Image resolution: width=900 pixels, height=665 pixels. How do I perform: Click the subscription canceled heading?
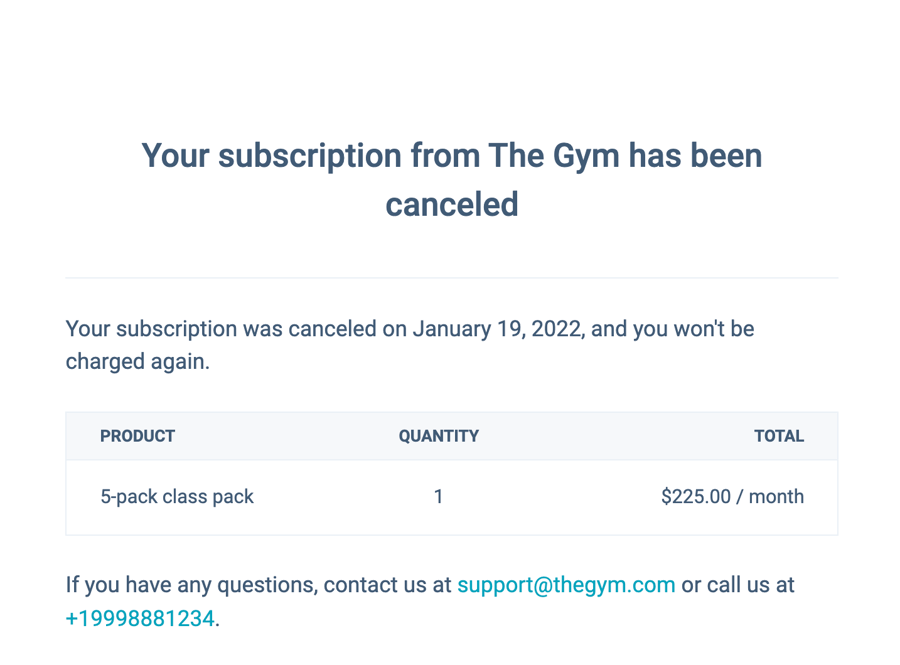click(x=451, y=180)
